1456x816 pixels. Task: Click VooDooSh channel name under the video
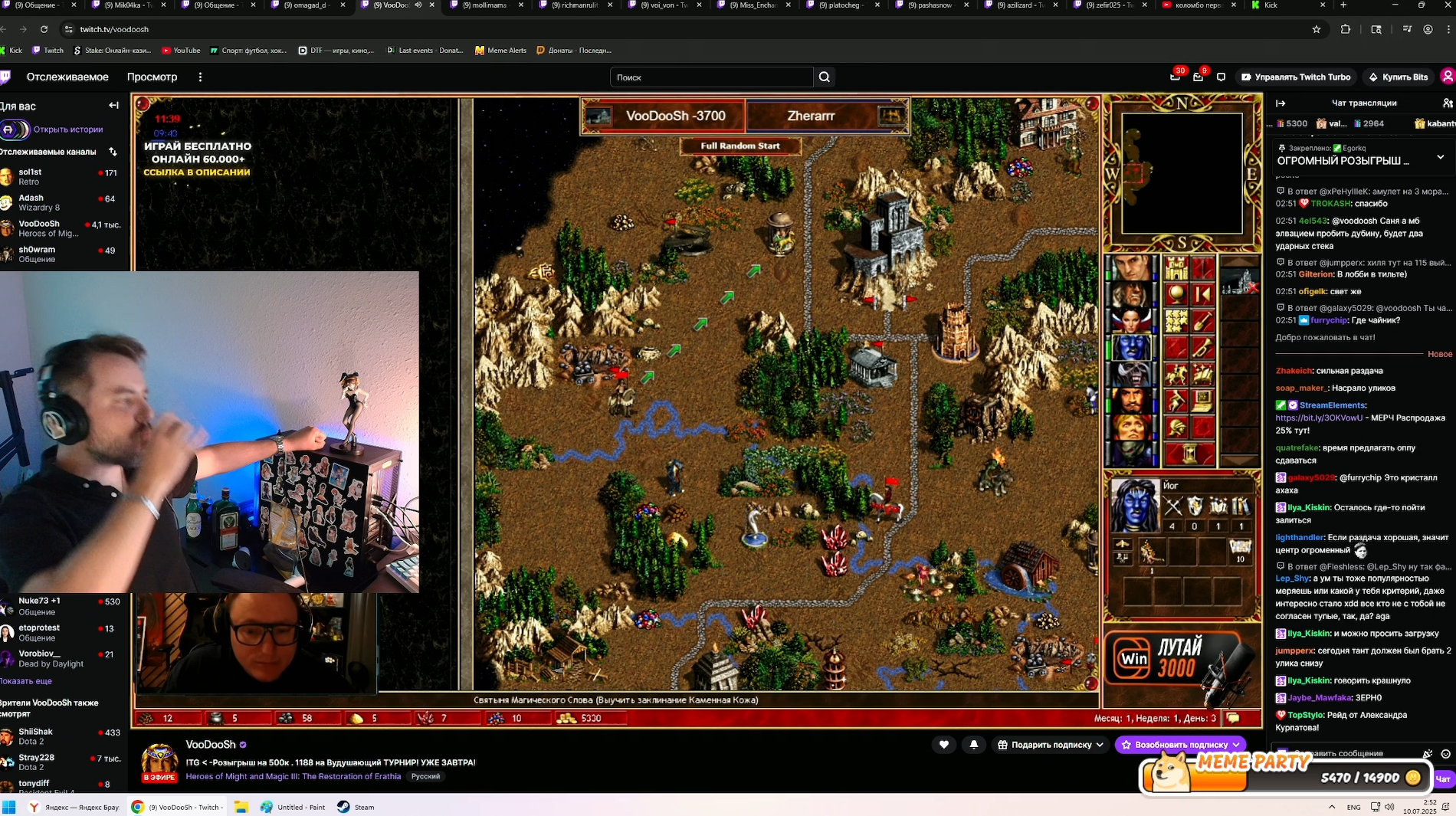coord(211,745)
